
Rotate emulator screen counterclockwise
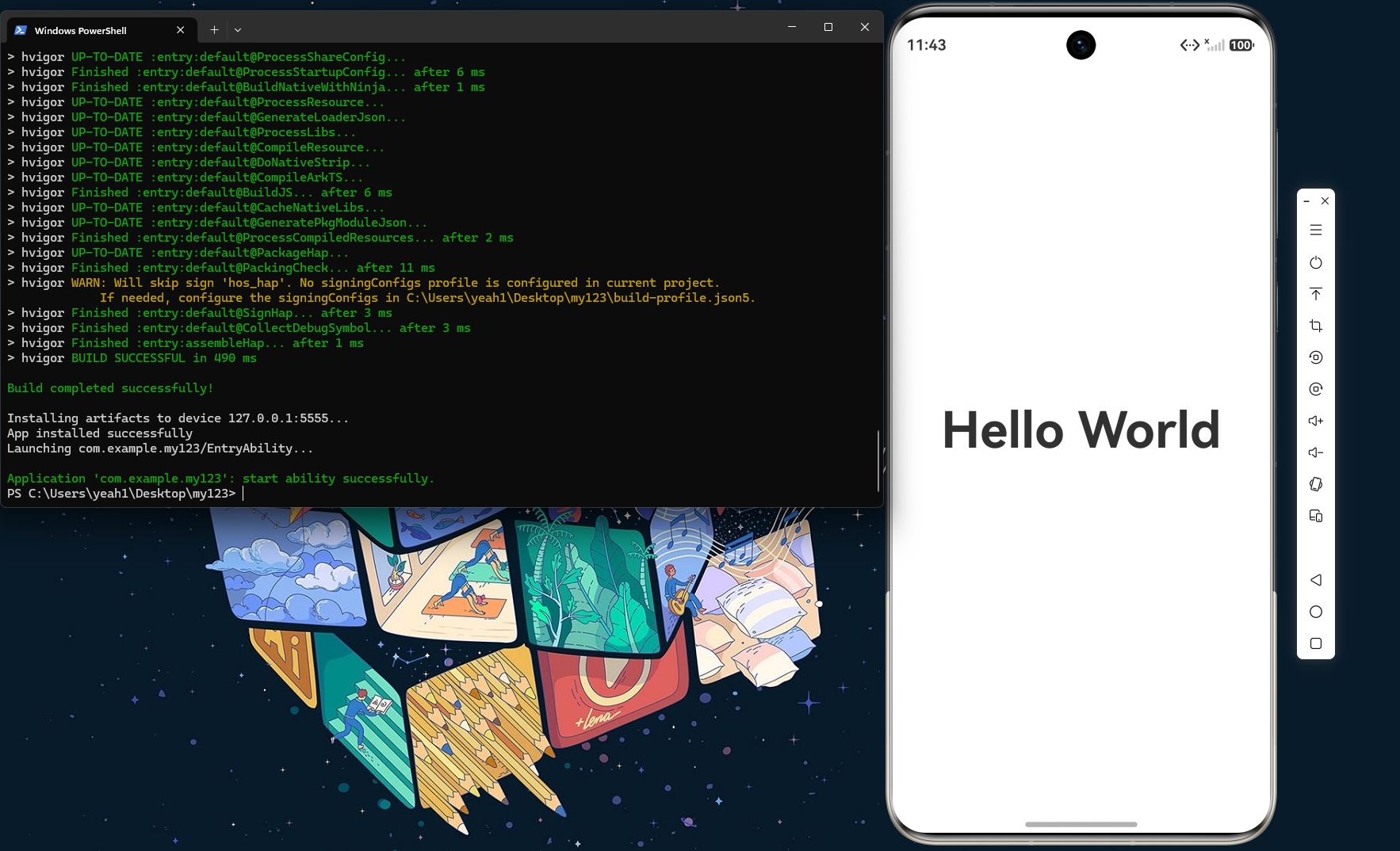click(1316, 357)
